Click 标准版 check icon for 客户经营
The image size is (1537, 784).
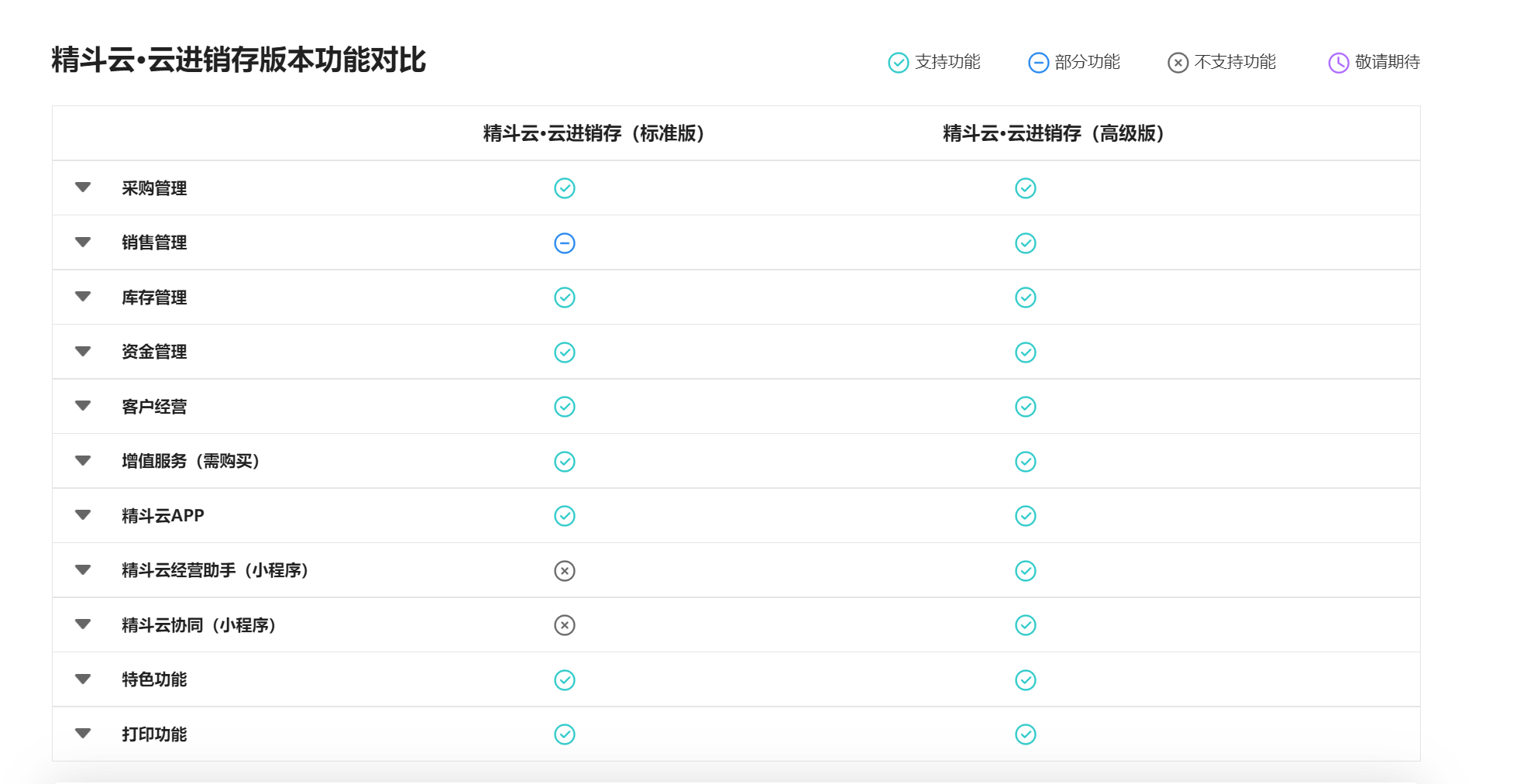coord(565,407)
